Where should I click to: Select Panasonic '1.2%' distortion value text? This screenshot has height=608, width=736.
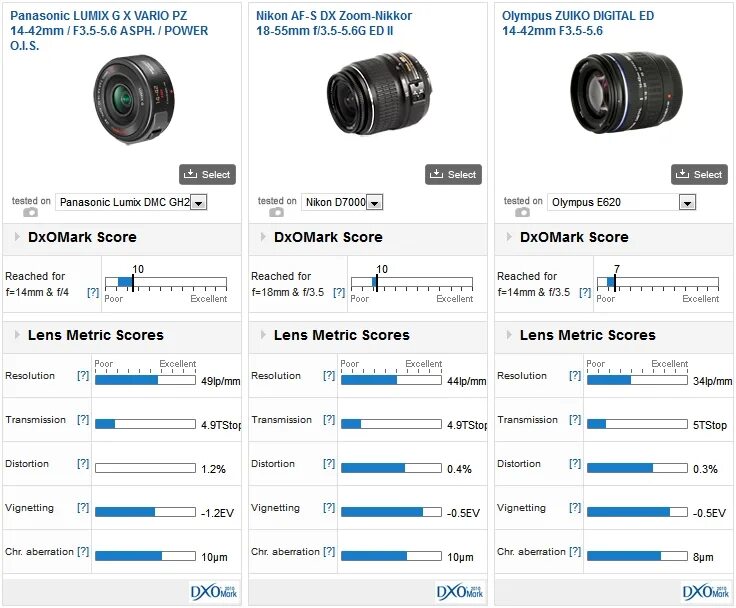coord(214,469)
